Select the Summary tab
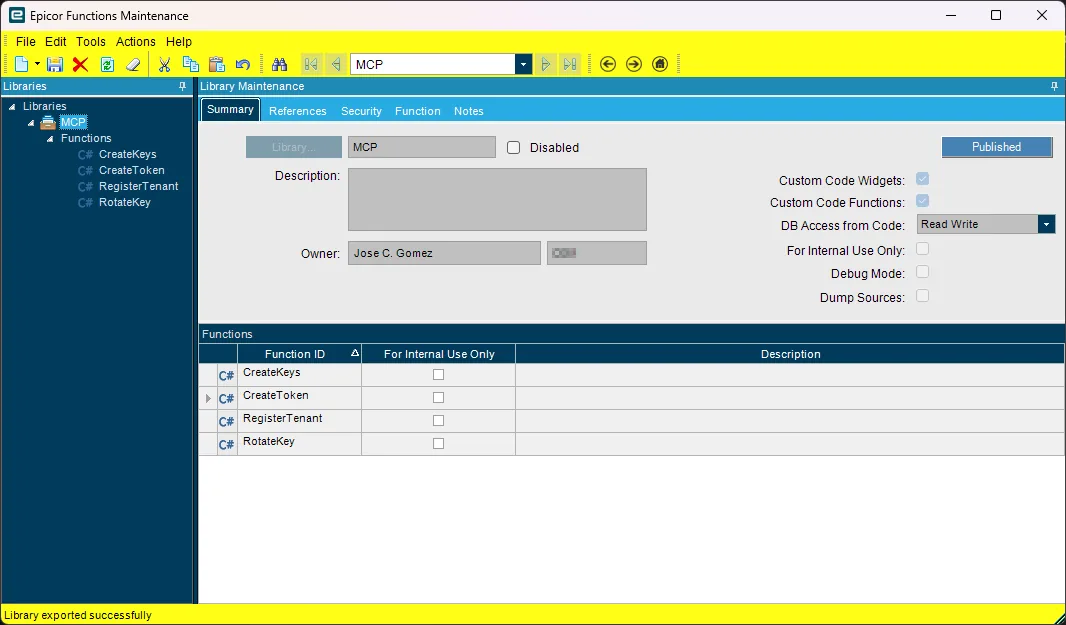1066x625 pixels. point(230,109)
